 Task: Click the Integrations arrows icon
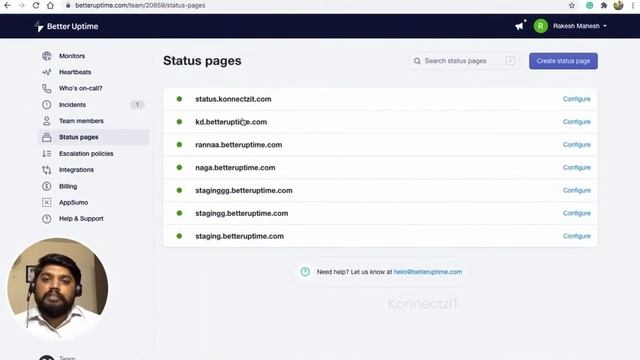tap(47, 170)
